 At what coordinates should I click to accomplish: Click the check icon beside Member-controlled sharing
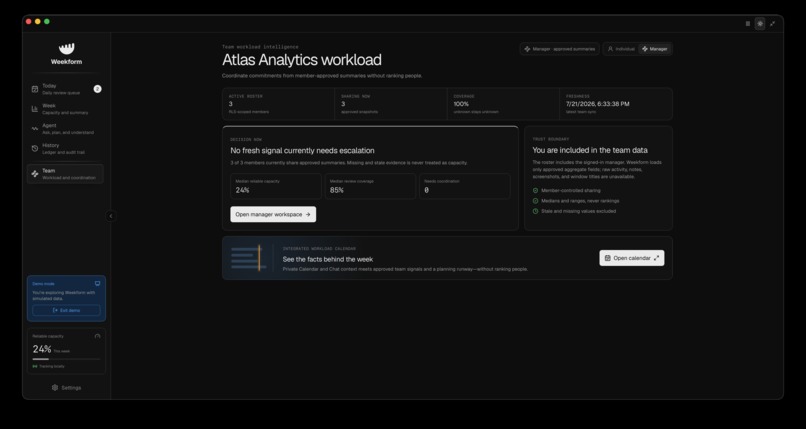536,191
